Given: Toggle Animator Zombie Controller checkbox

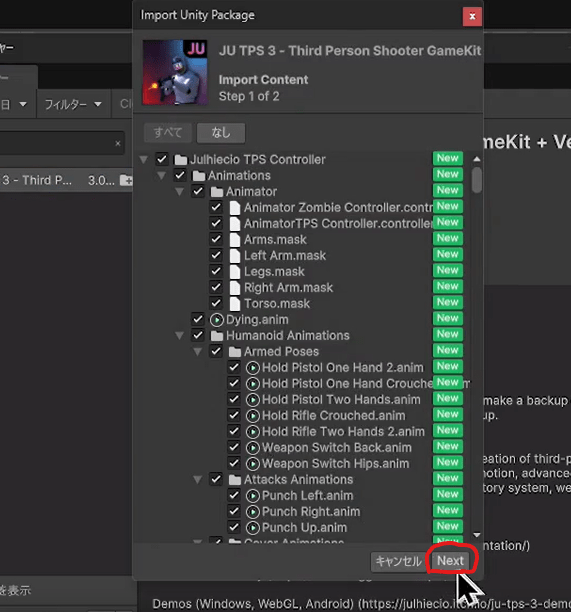Looking at the screenshot, I should click(216, 207).
